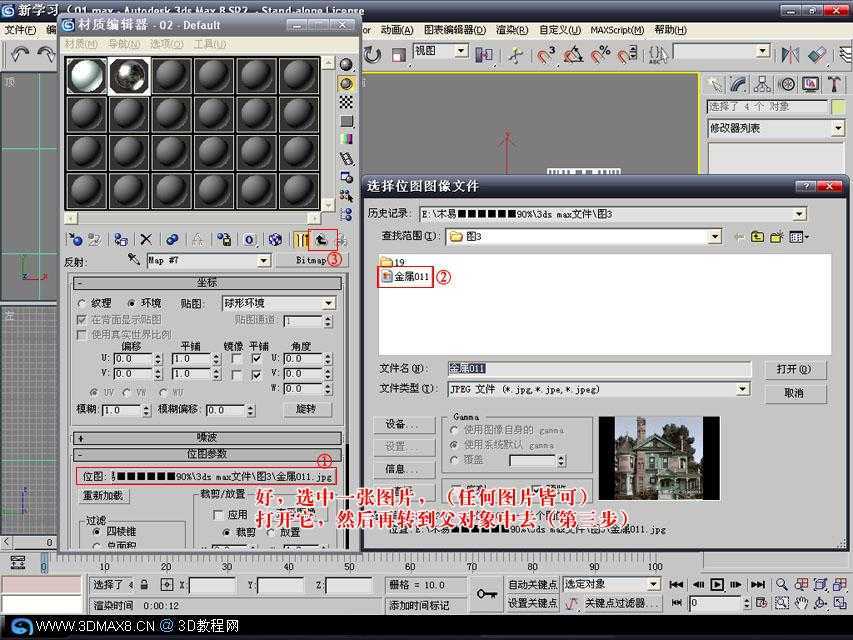Screen dimensions: 853x640
Task: Click the Up One Level folder icon
Action: pyautogui.click(x=757, y=237)
